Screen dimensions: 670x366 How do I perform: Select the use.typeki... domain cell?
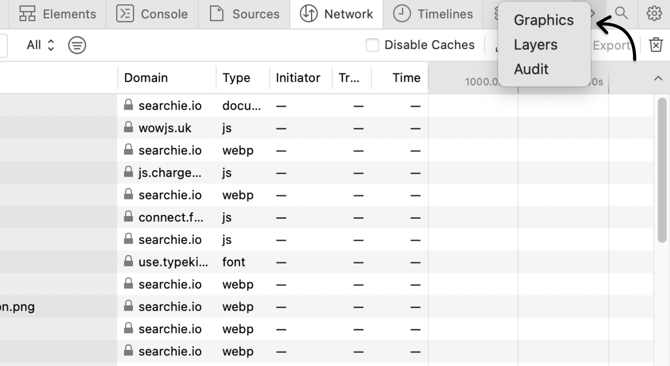click(173, 262)
